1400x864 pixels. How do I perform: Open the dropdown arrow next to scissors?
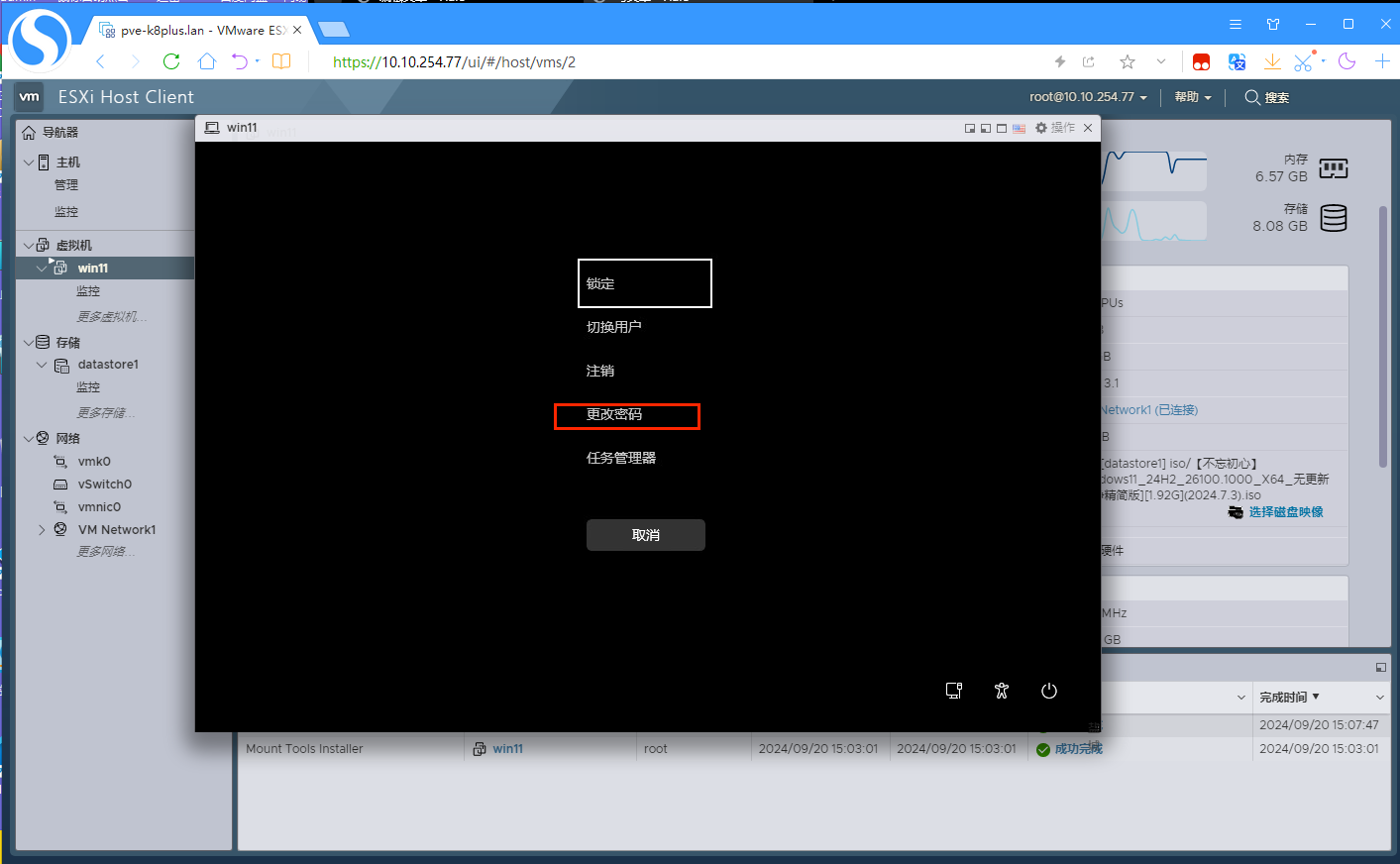pos(1324,61)
